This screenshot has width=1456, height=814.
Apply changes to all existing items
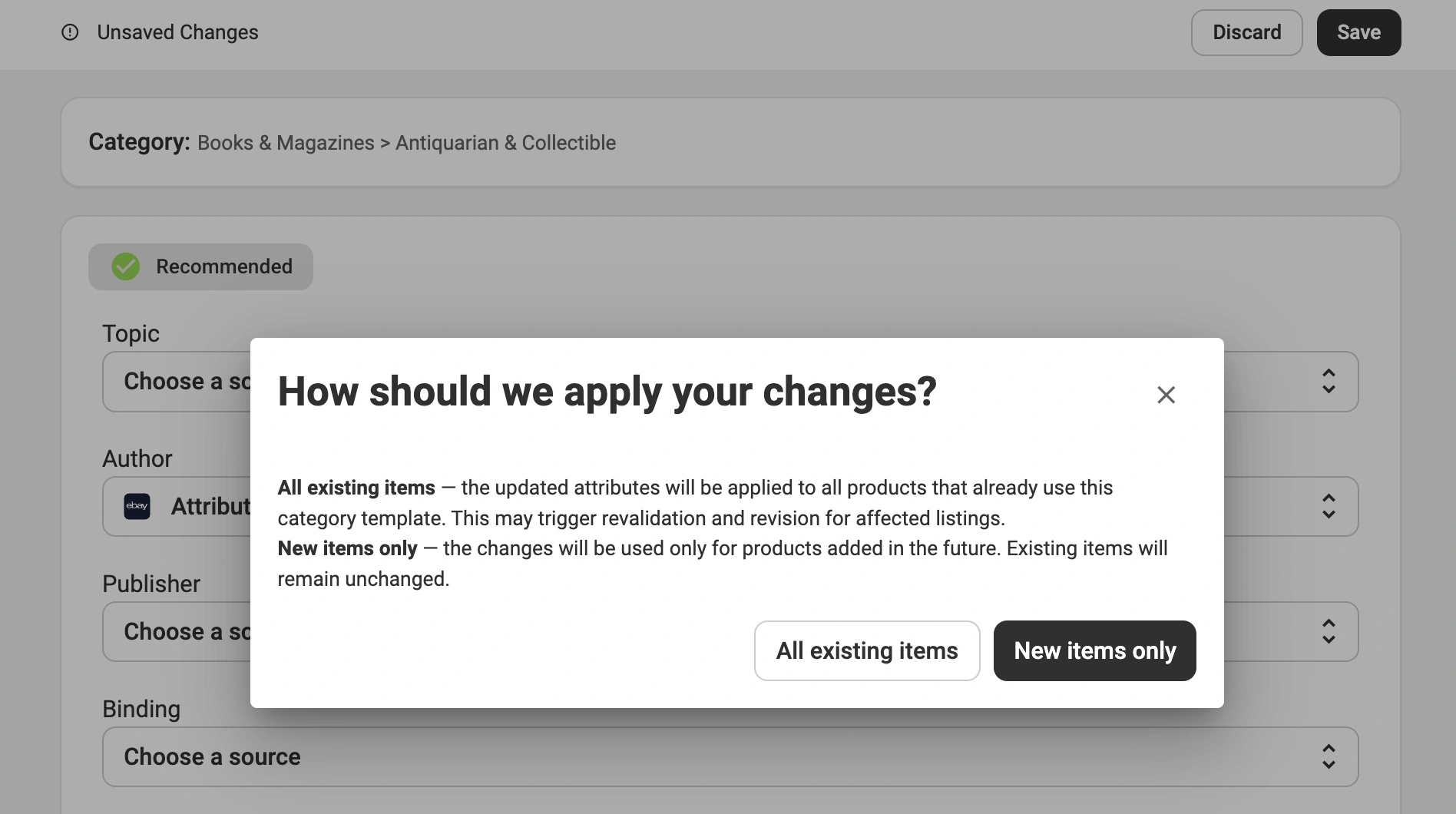pos(867,650)
